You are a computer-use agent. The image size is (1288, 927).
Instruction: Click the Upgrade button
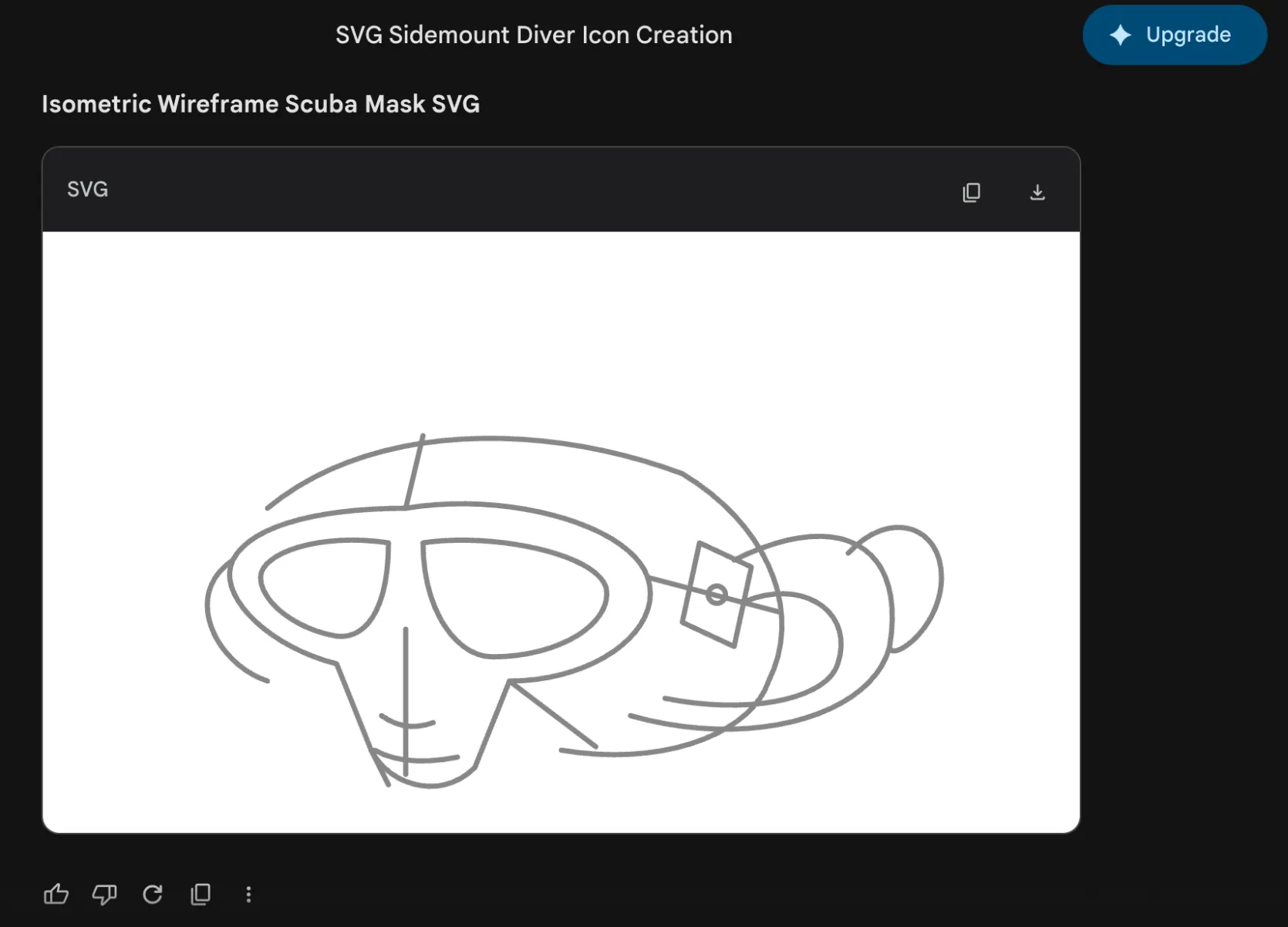(1175, 35)
